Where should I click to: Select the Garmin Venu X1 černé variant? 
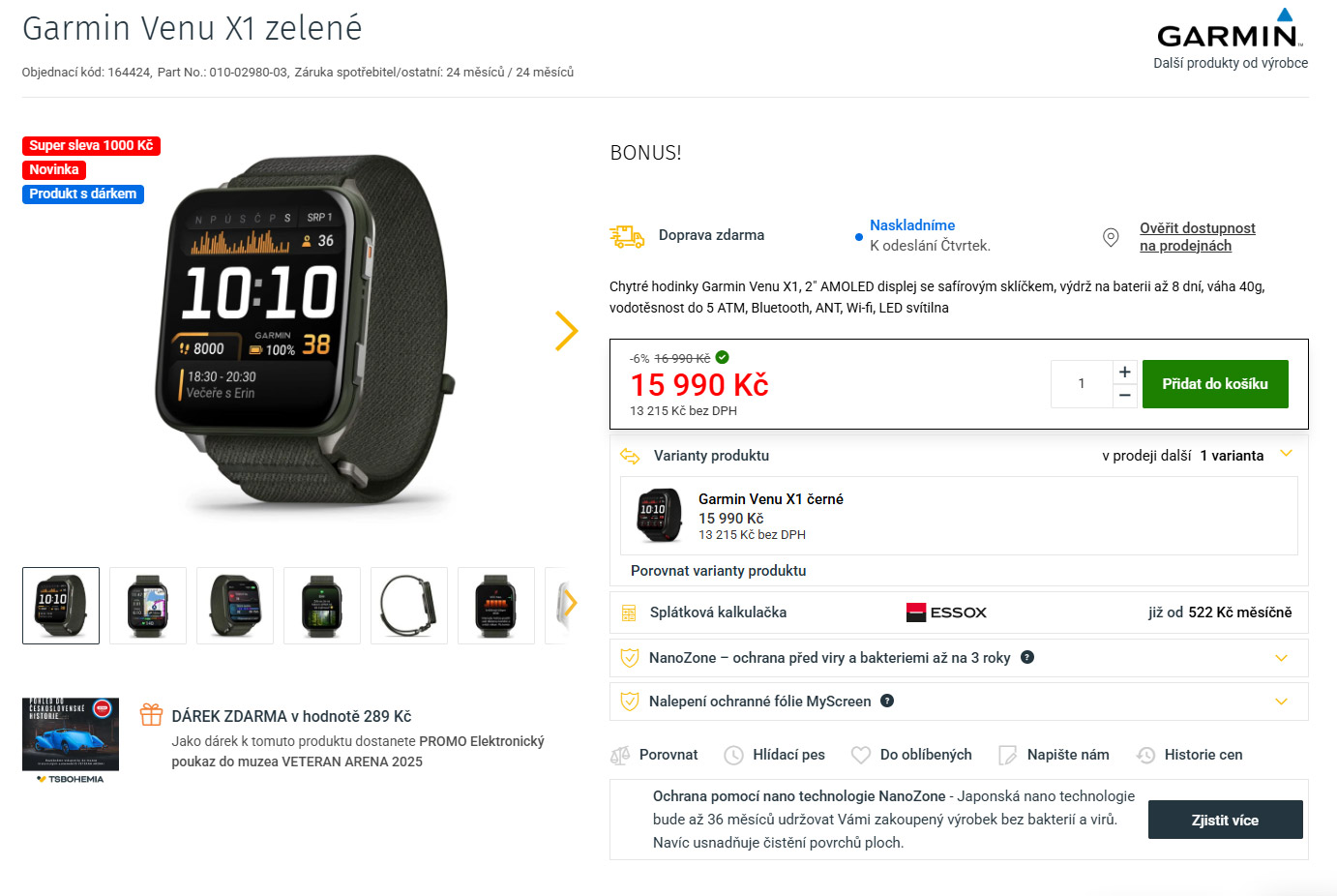tap(959, 516)
